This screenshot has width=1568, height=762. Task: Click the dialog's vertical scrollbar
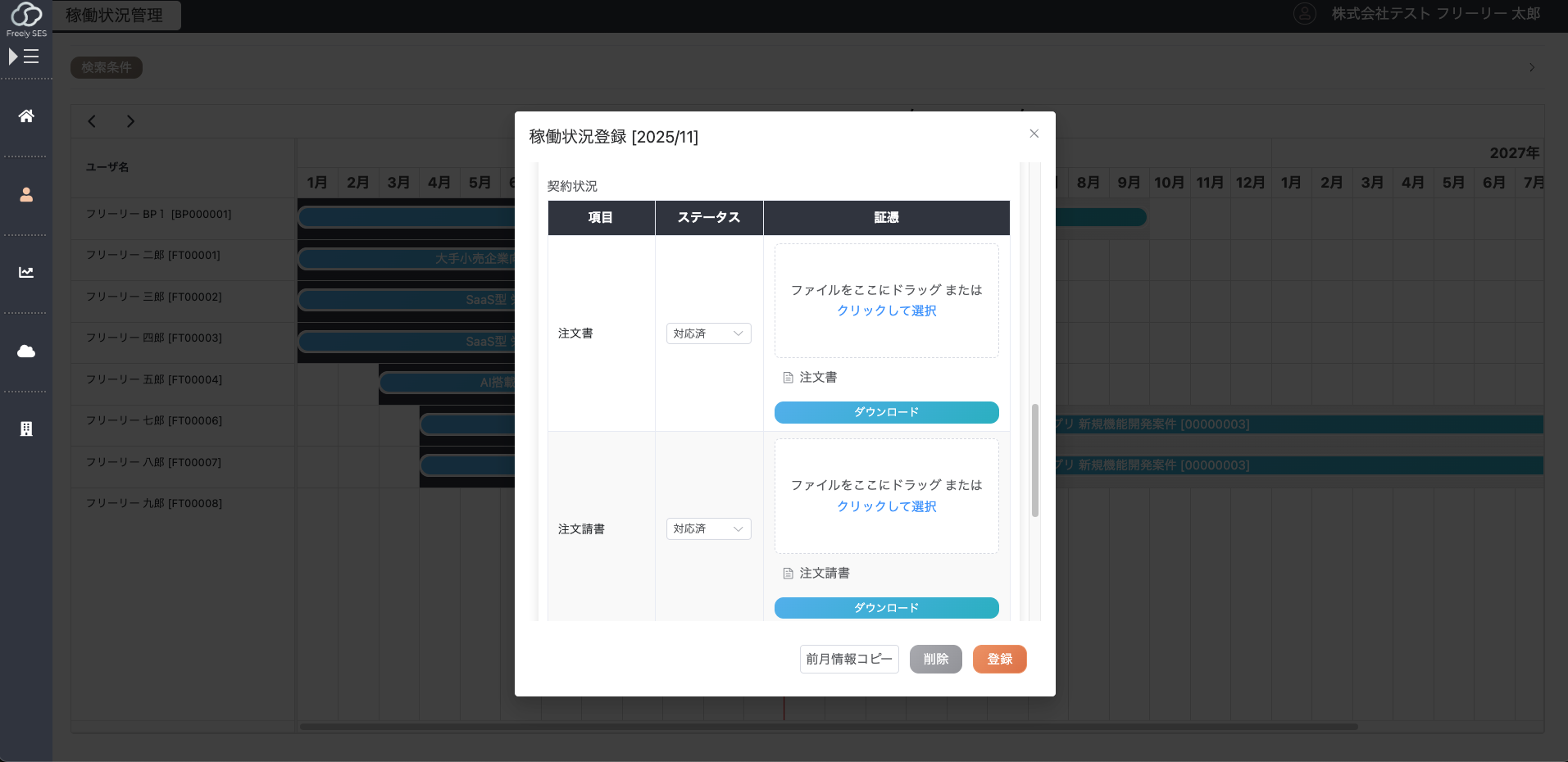[x=1034, y=459]
